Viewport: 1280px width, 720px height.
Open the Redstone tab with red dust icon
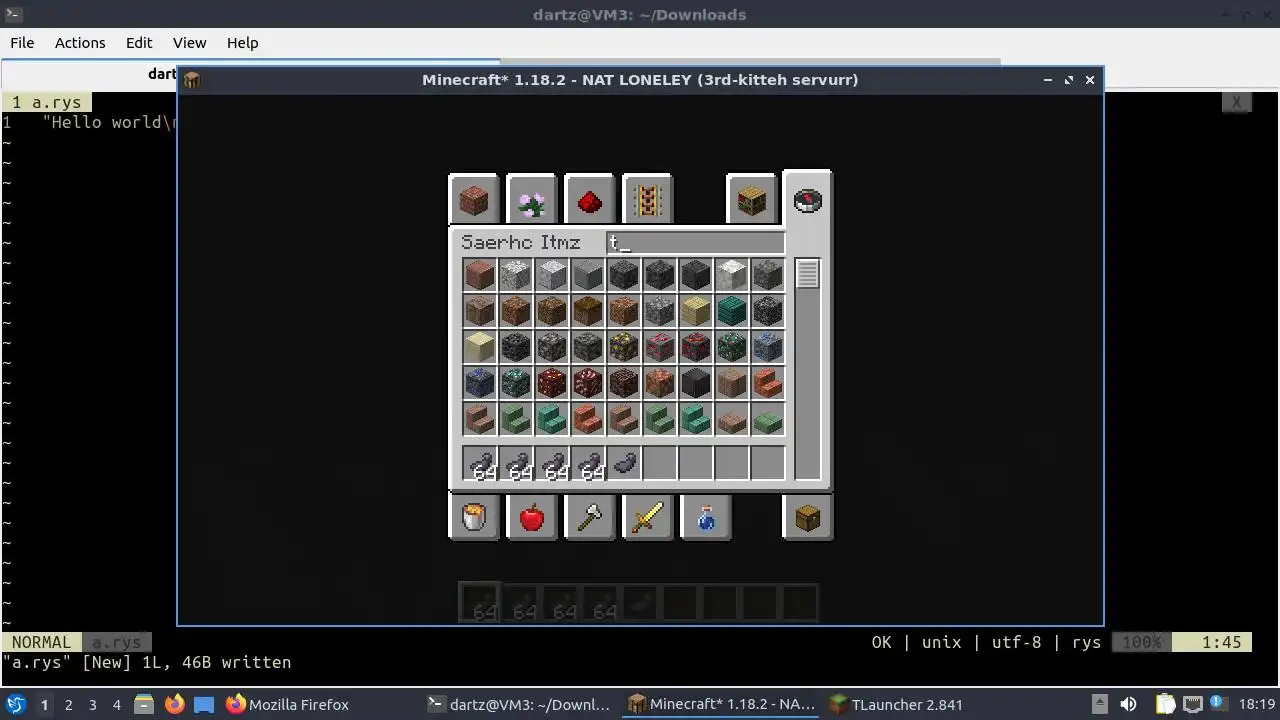pos(589,200)
